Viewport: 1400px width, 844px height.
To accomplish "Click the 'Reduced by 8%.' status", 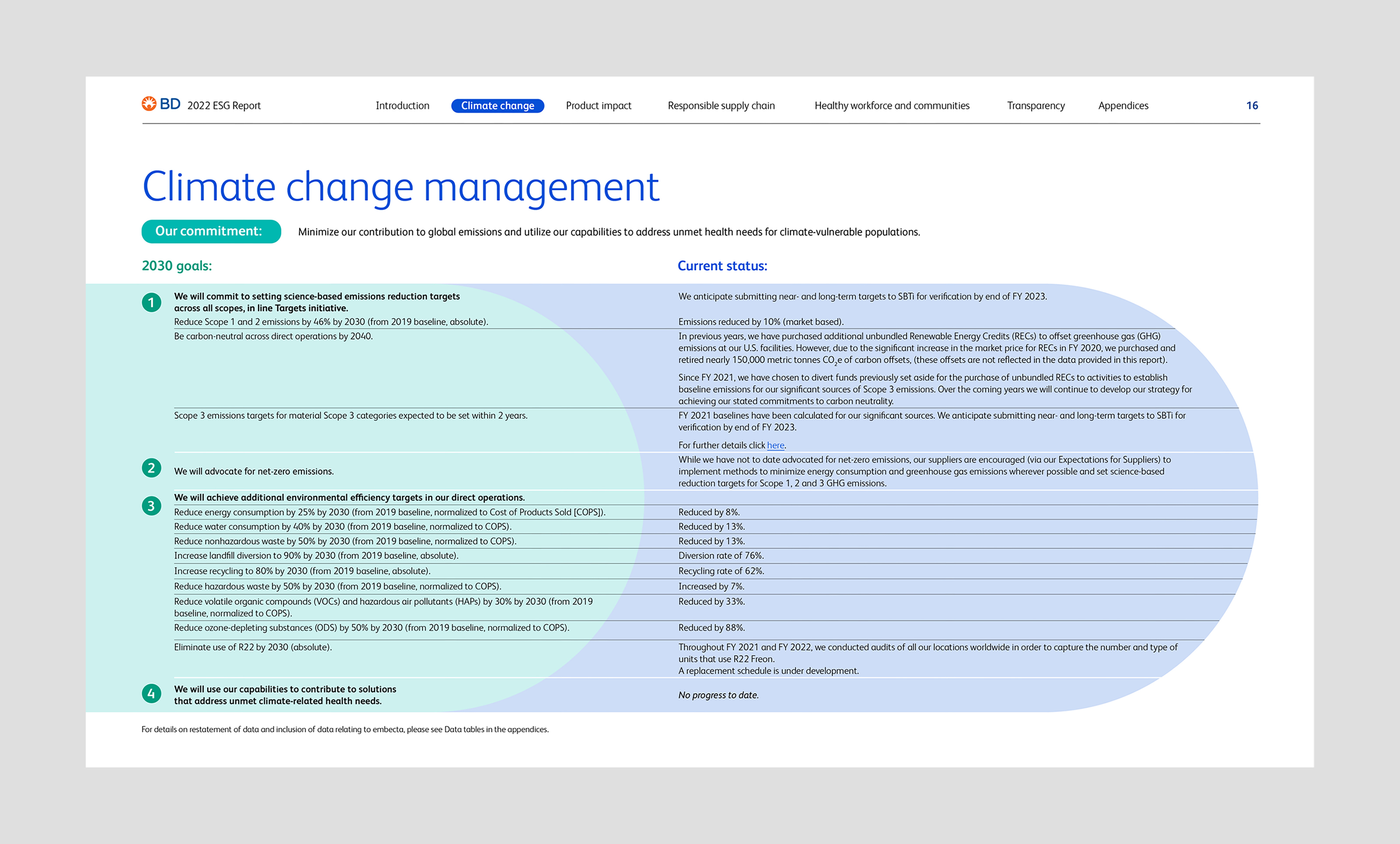I will point(709,513).
